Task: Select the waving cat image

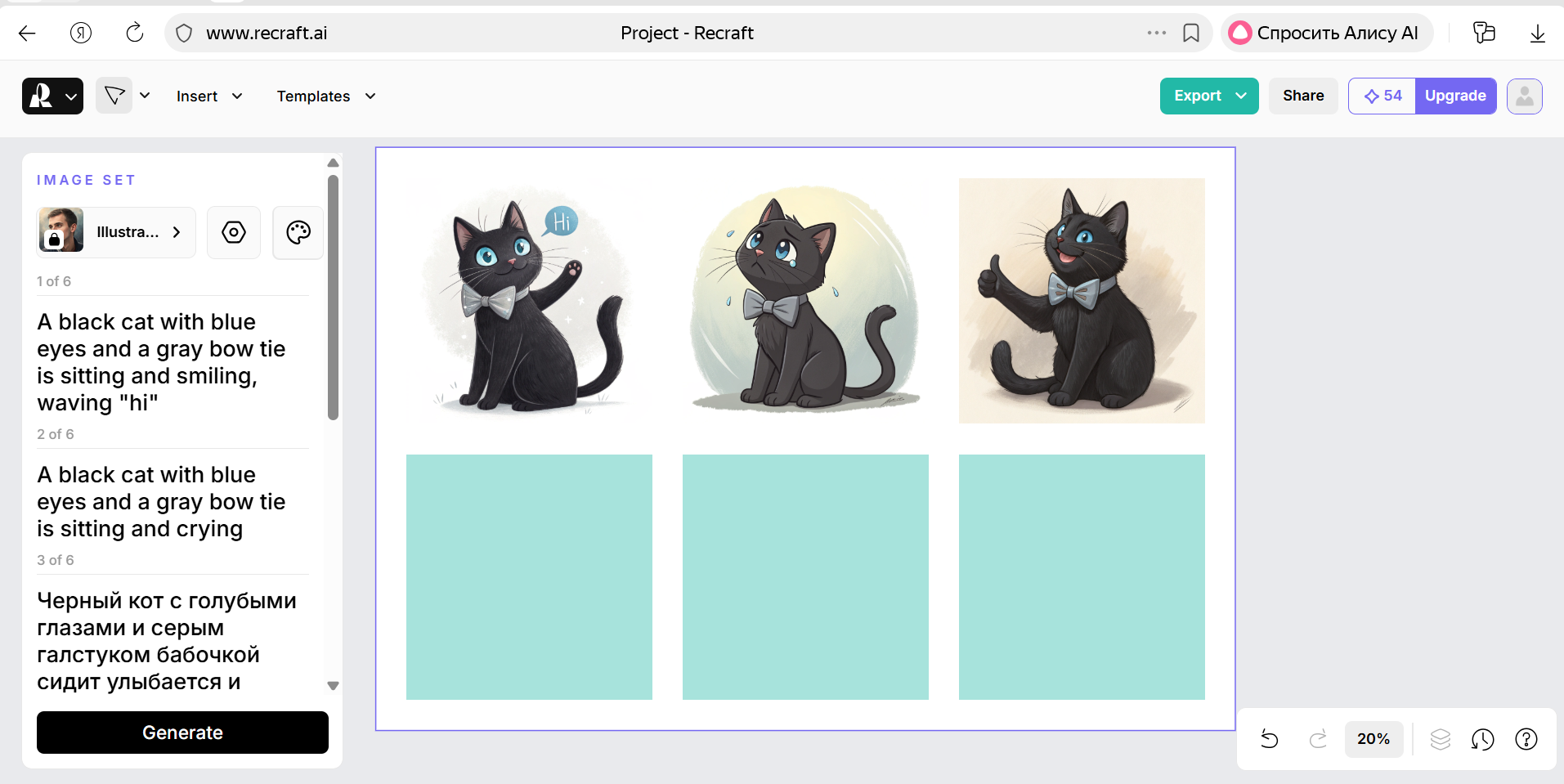Action: [x=529, y=300]
